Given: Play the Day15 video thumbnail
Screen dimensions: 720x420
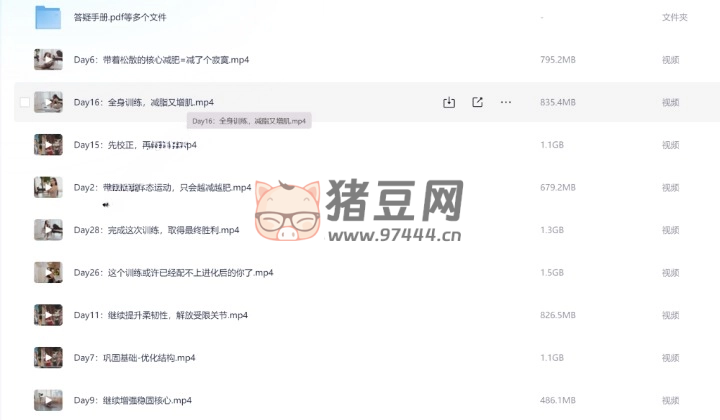Looking at the screenshot, I should 48,145.
